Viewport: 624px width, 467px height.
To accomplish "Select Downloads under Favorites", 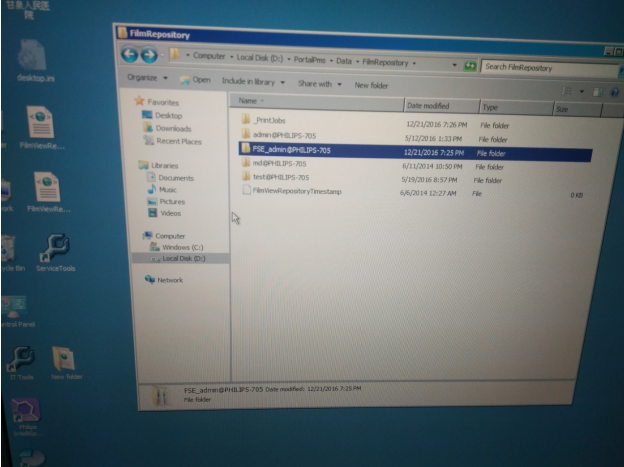I will click(173, 128).
